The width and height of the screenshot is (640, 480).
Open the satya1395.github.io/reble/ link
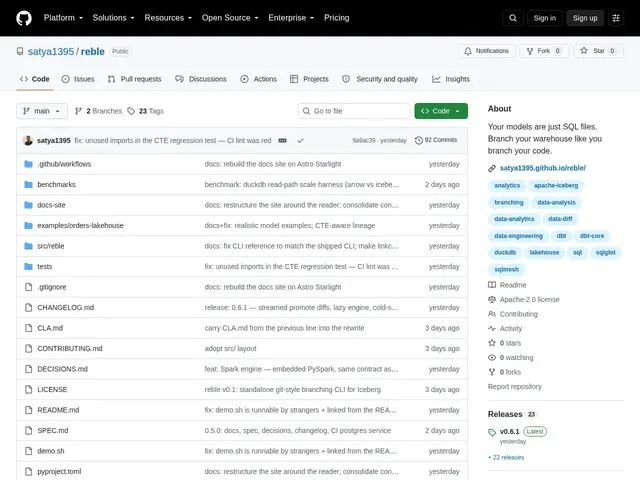pyautogui.click(x=542, y=168)
